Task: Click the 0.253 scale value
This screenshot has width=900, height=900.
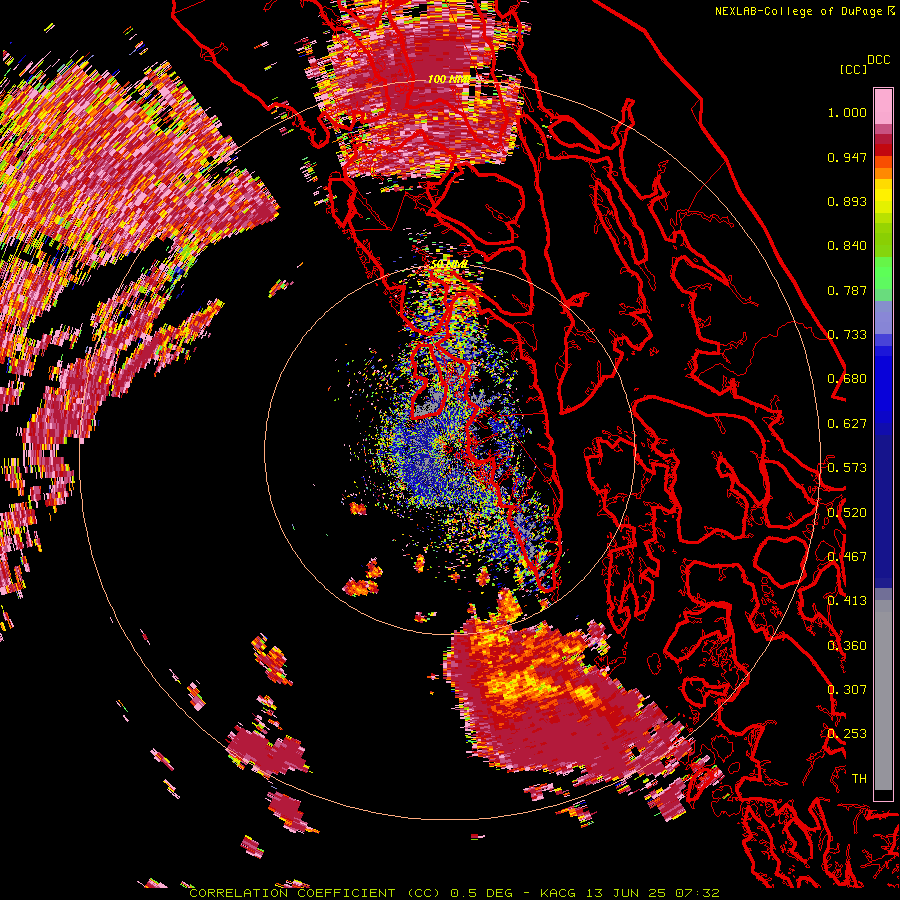Action: 847,734
